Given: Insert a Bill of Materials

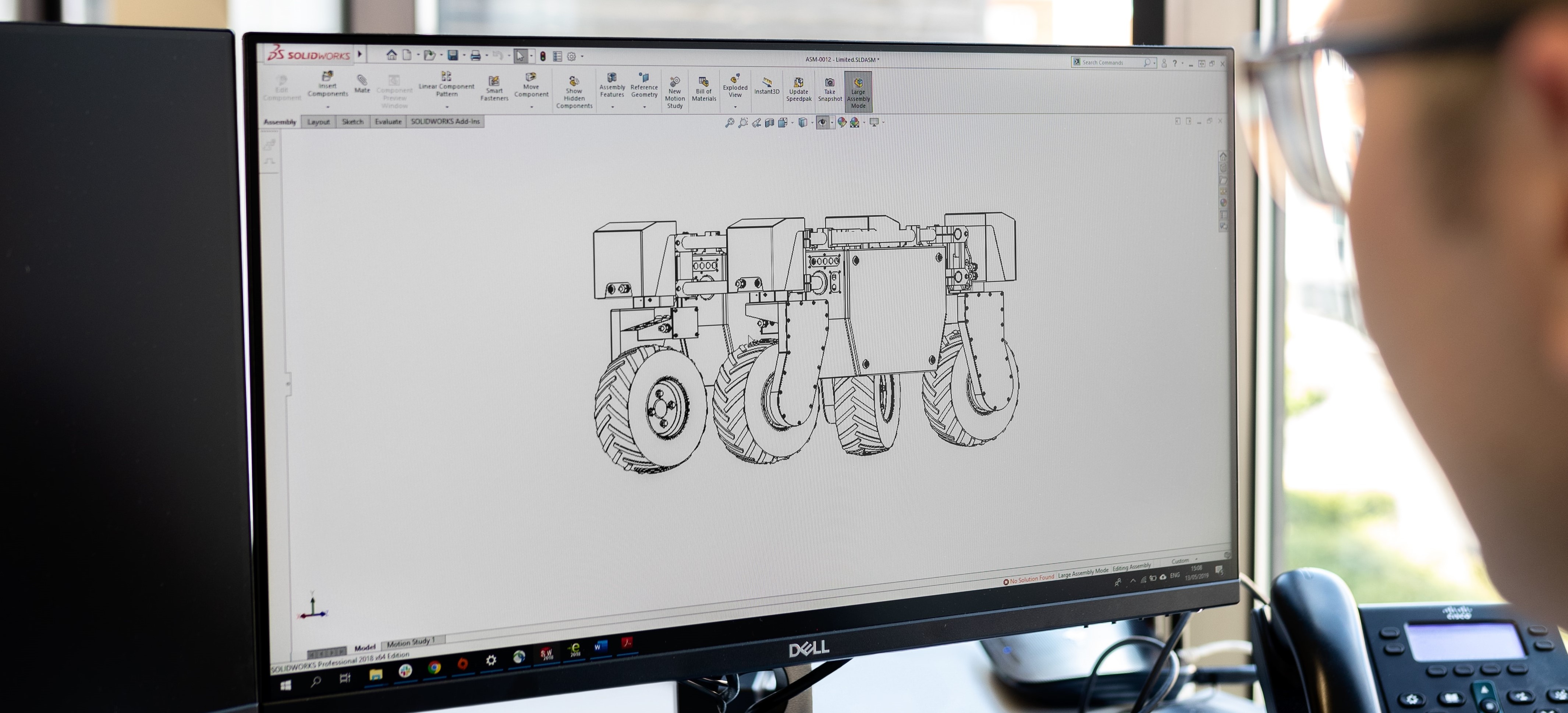Looking at the screenshot, I should (704, 89).
